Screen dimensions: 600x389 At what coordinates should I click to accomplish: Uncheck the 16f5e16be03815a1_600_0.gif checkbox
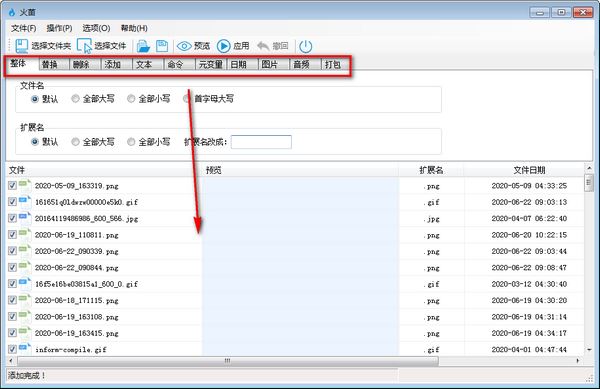click(12, 284)
